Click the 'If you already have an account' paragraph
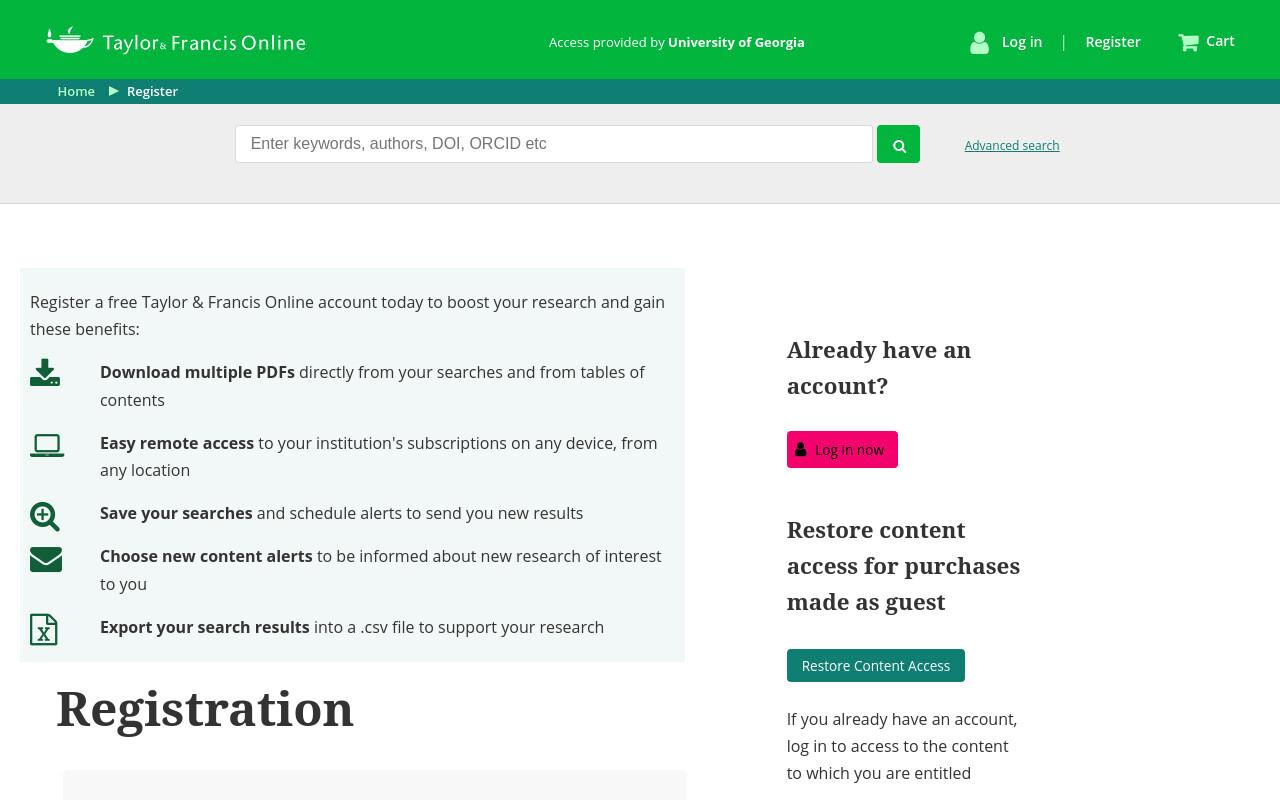Screen dimensions: 1280x800 [902, 746]
